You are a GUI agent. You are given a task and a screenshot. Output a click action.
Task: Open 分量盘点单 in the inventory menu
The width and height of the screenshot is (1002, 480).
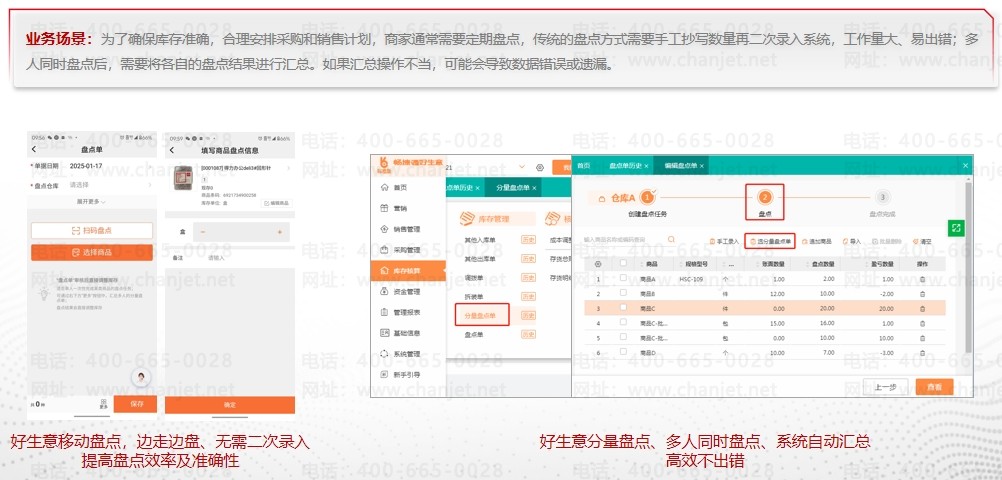[481, 316]
